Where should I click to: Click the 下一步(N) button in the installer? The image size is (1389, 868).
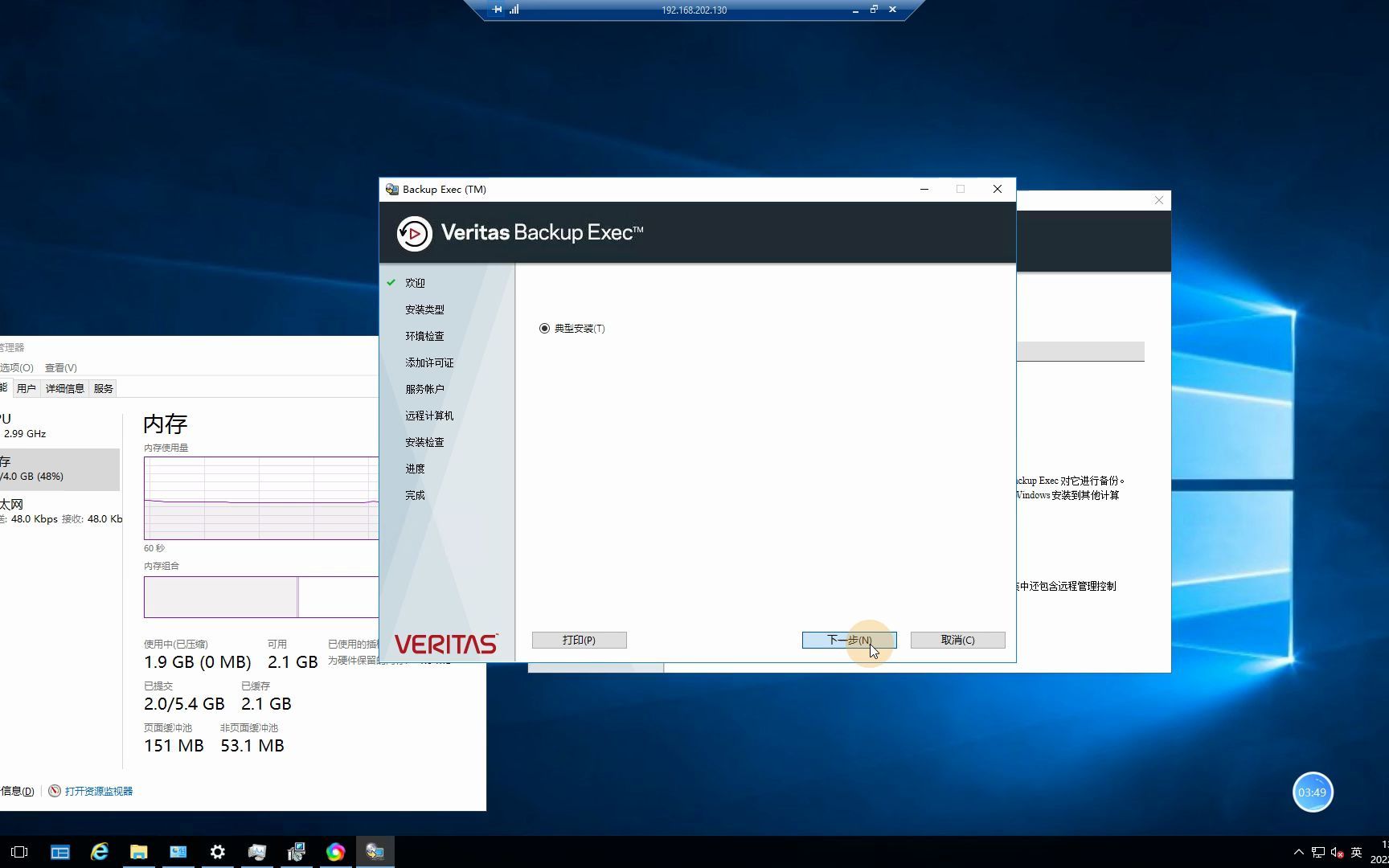pos(848,640)
